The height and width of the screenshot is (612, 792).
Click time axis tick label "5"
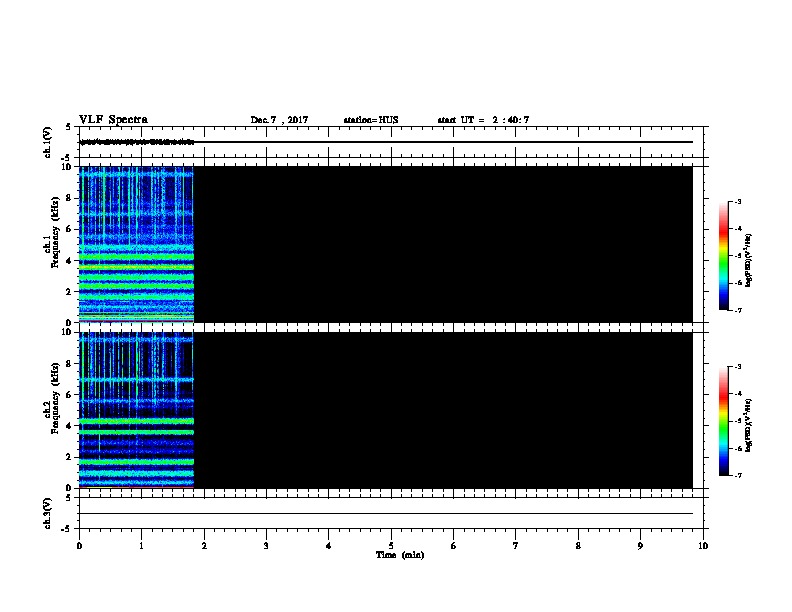[391, 546]
